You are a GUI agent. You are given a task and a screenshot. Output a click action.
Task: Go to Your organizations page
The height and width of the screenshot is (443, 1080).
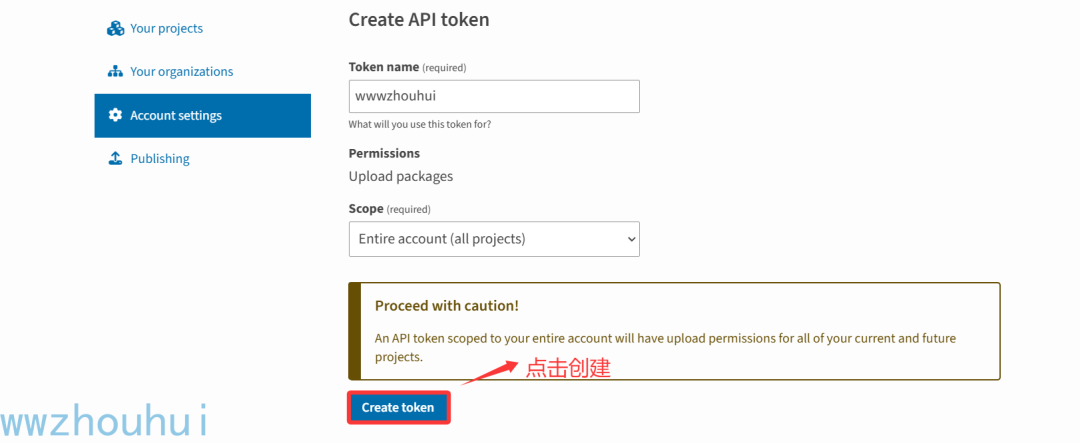click(181, 72)
